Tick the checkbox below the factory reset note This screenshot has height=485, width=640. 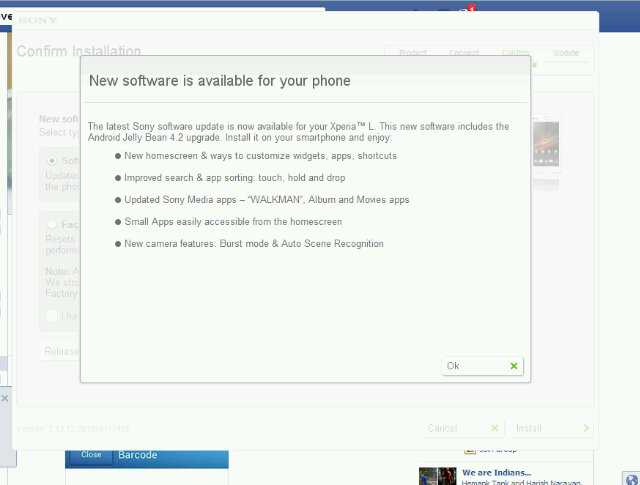52,316
